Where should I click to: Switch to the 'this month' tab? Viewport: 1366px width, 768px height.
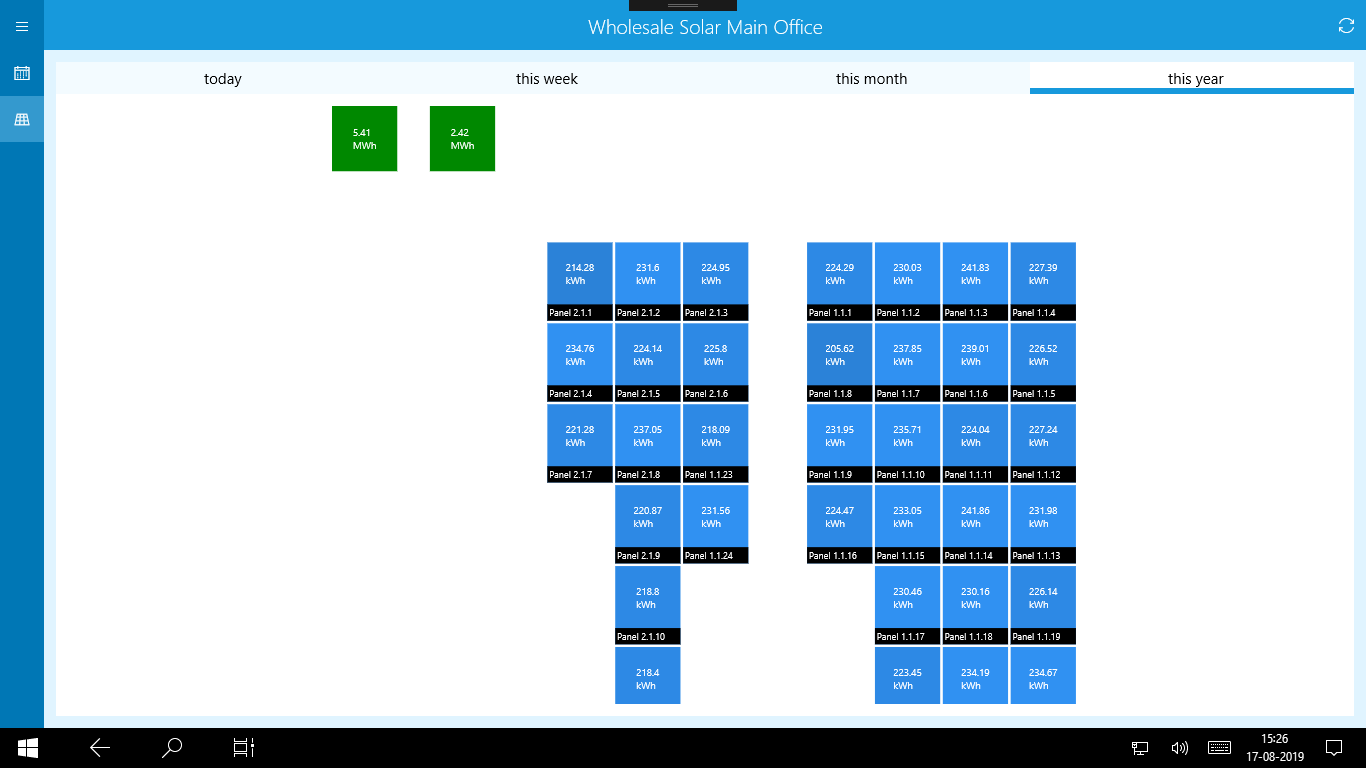click(x=871, y=78)
